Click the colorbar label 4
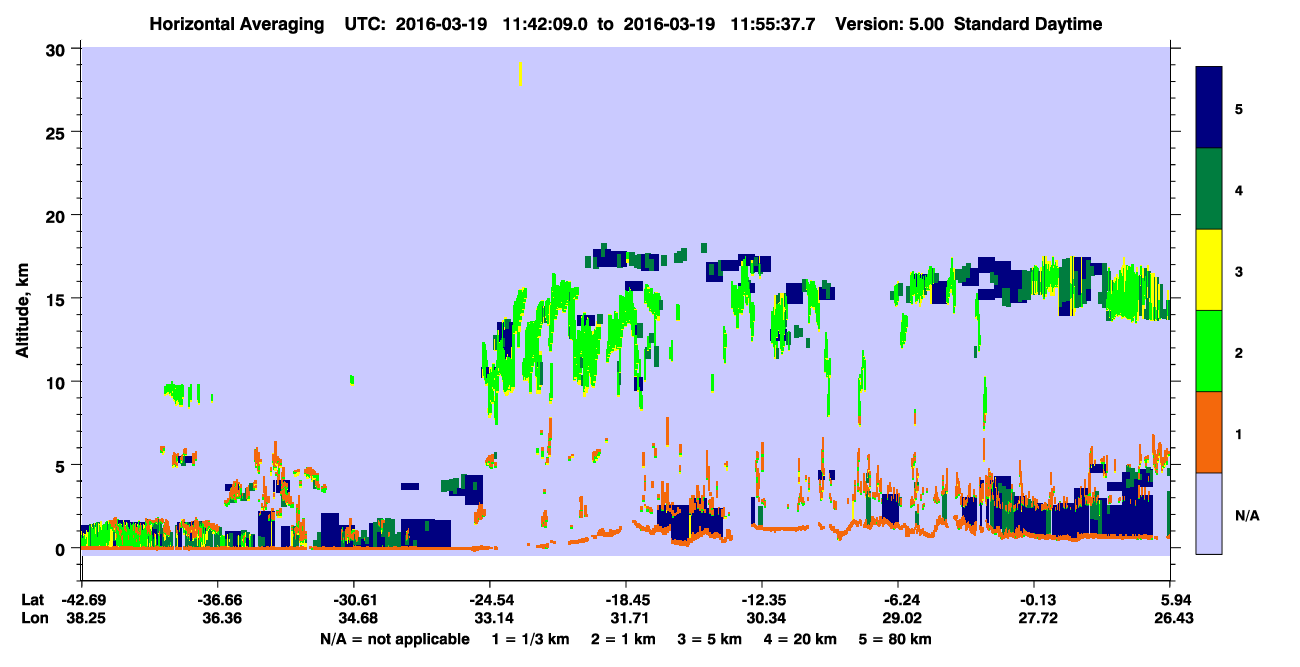The image size is (1300, 667). coord(1239,189)
